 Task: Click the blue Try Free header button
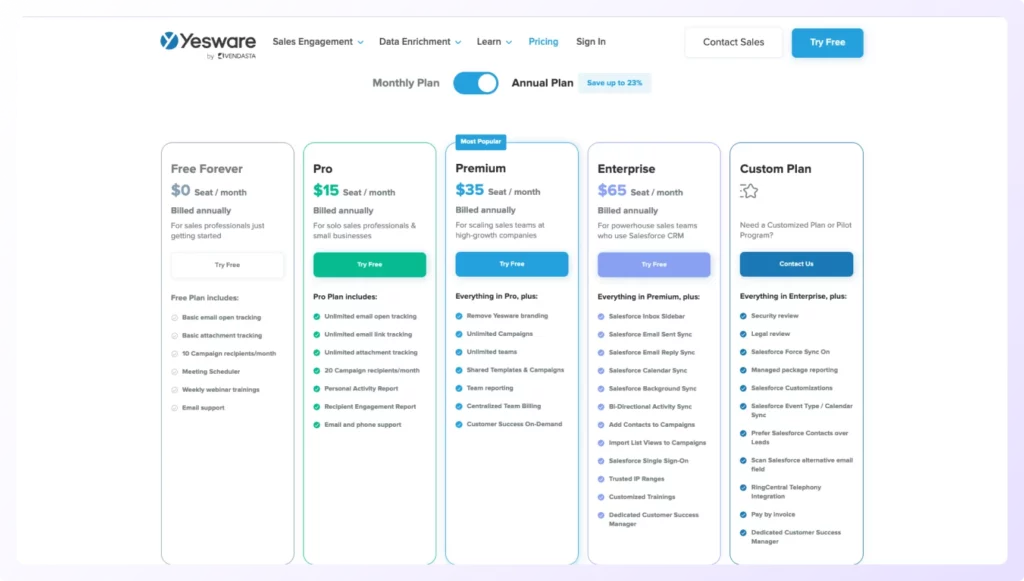pos(827,42)
